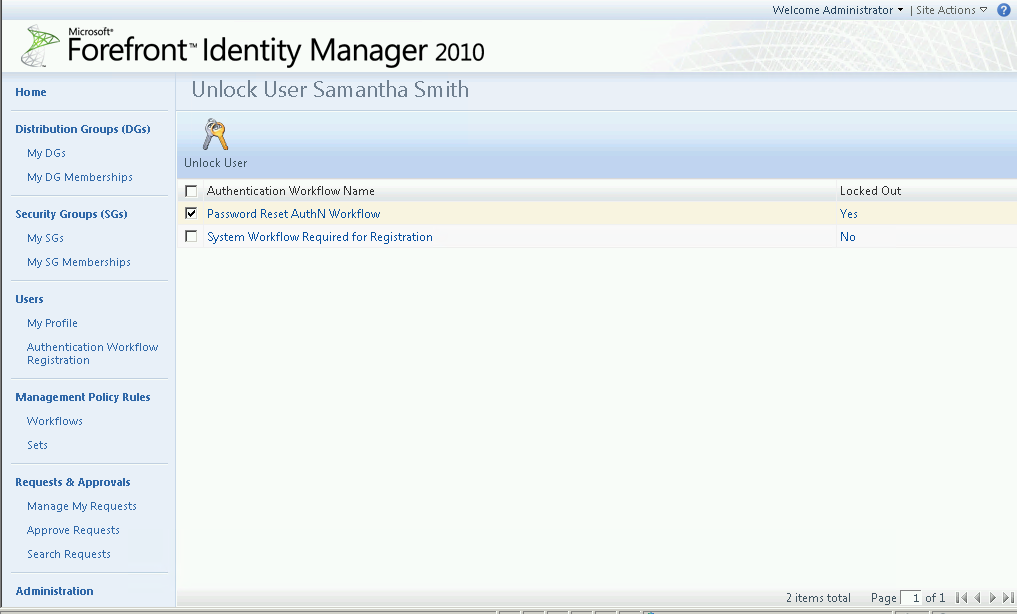The height and width of the screenshot is (614, 1017).
Task: Open Welcome Administrator dropdown
Action: point(837,10)
